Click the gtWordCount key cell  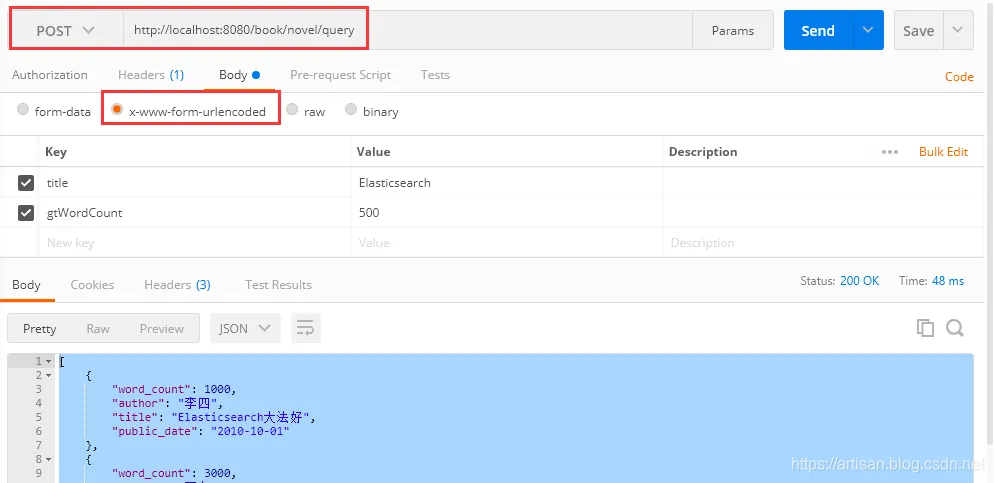click(195, 213)
